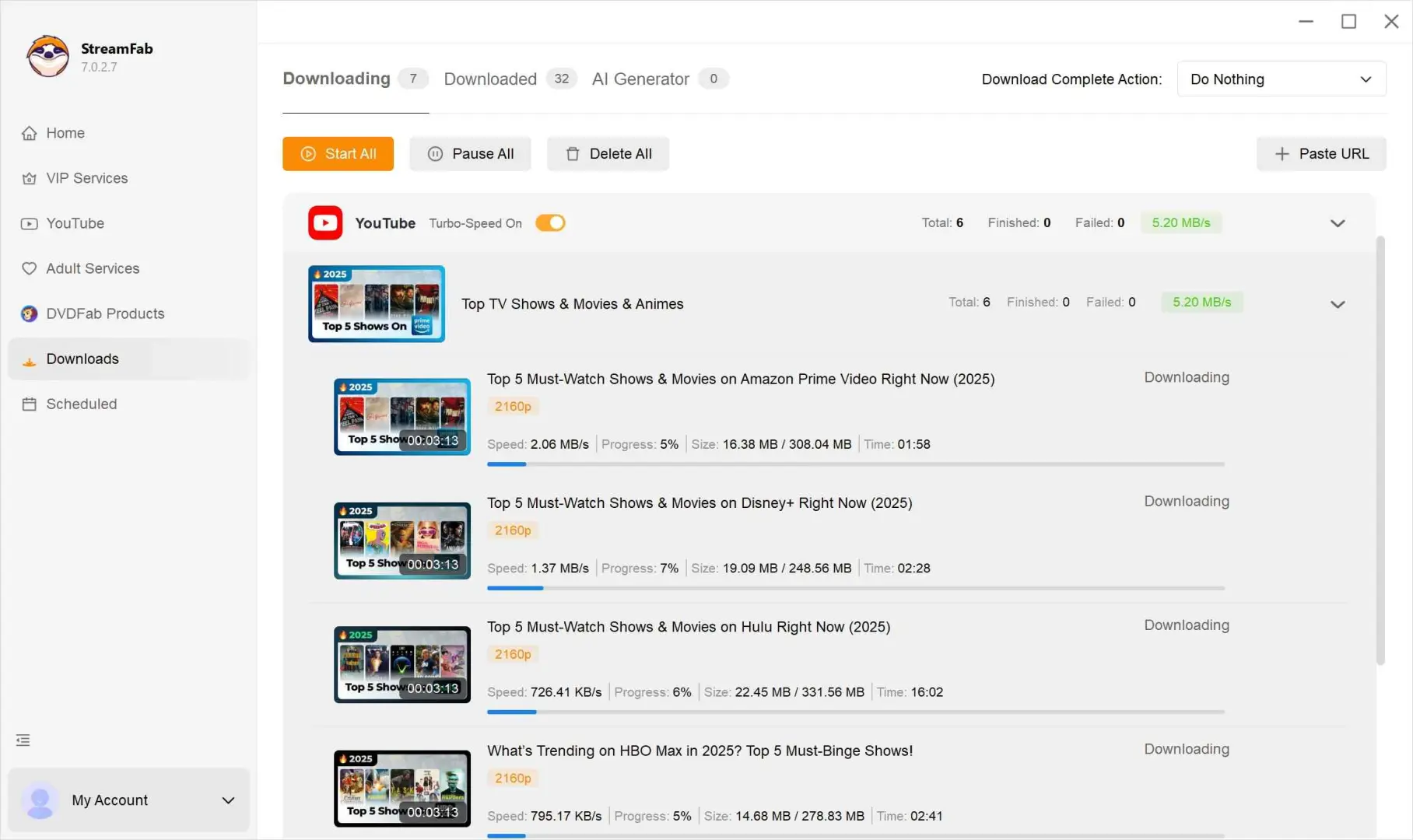Click Disney+ download progress bar

point(856,588)
